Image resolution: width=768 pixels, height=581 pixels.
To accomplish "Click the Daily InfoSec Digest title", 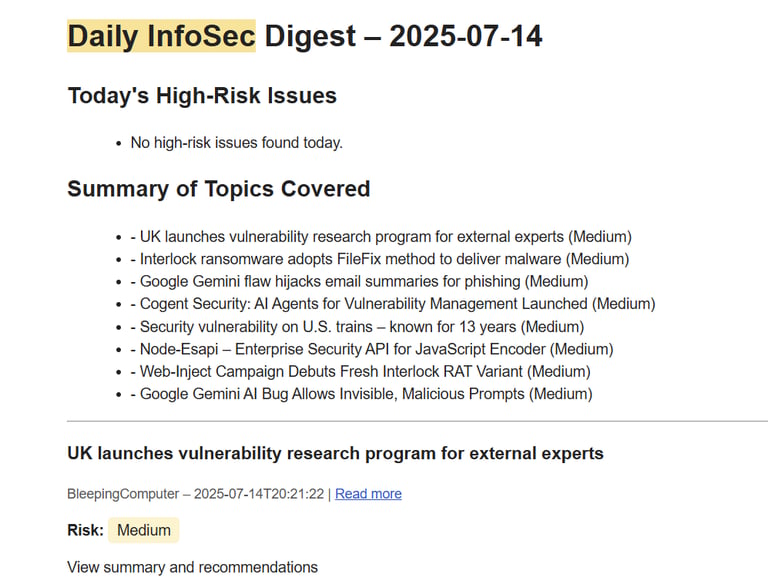I will tap(305, 36).
